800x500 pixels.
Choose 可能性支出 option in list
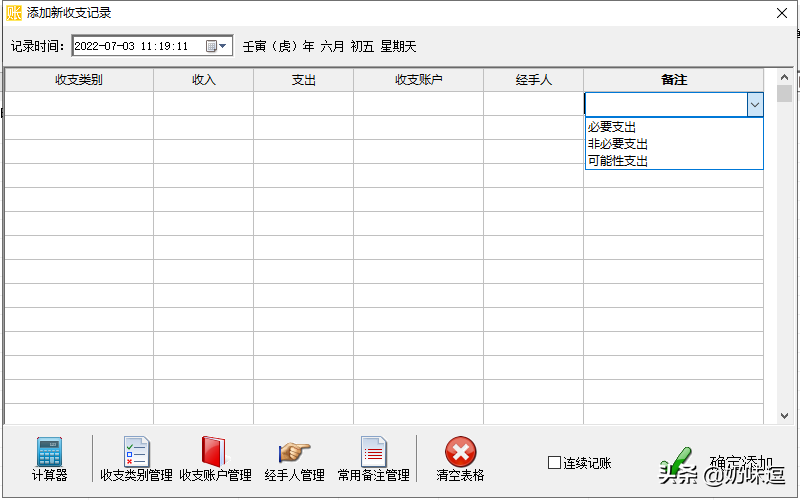(x=618, y=161)
